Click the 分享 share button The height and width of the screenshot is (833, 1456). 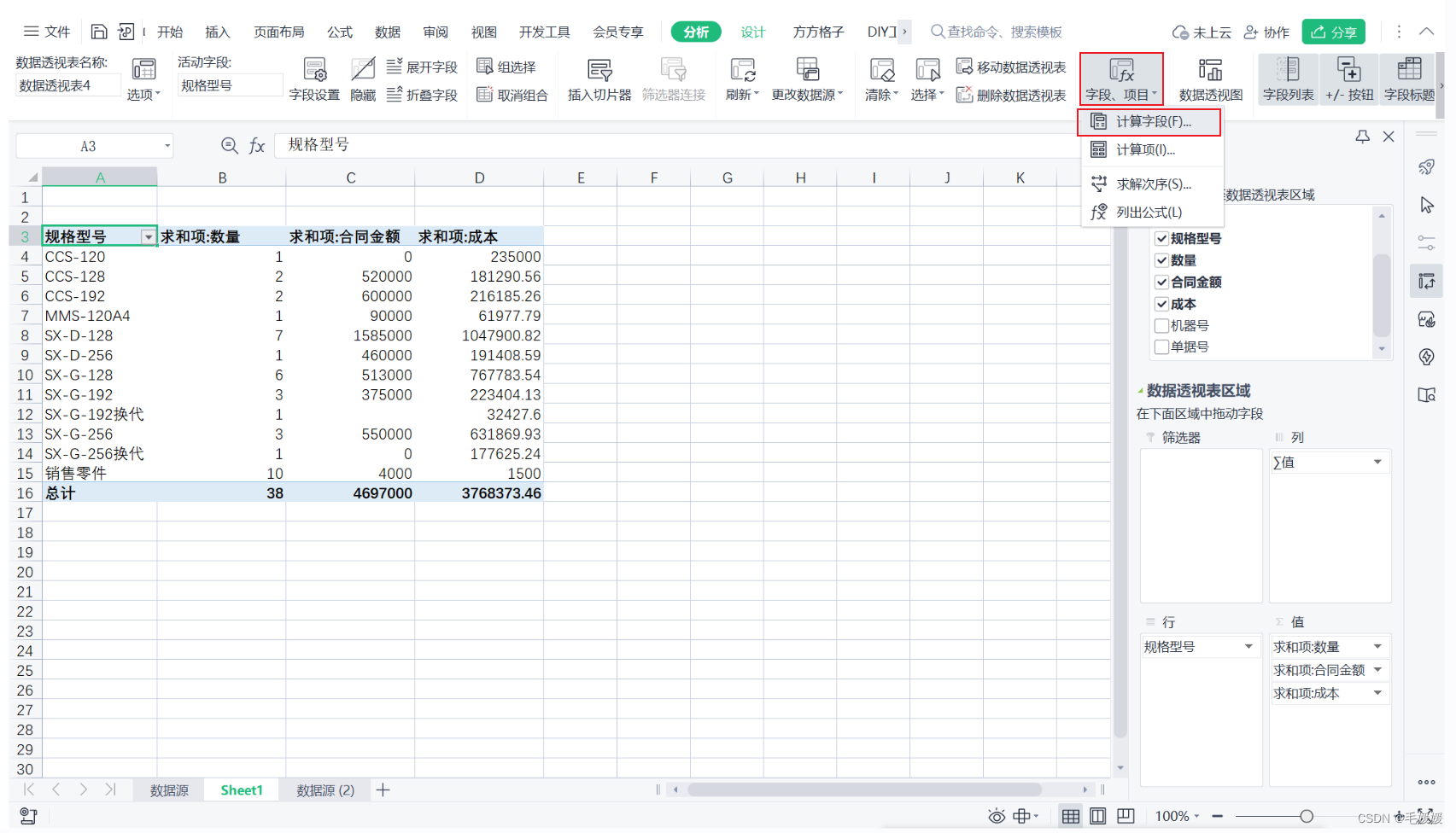tap(1333, 32)
